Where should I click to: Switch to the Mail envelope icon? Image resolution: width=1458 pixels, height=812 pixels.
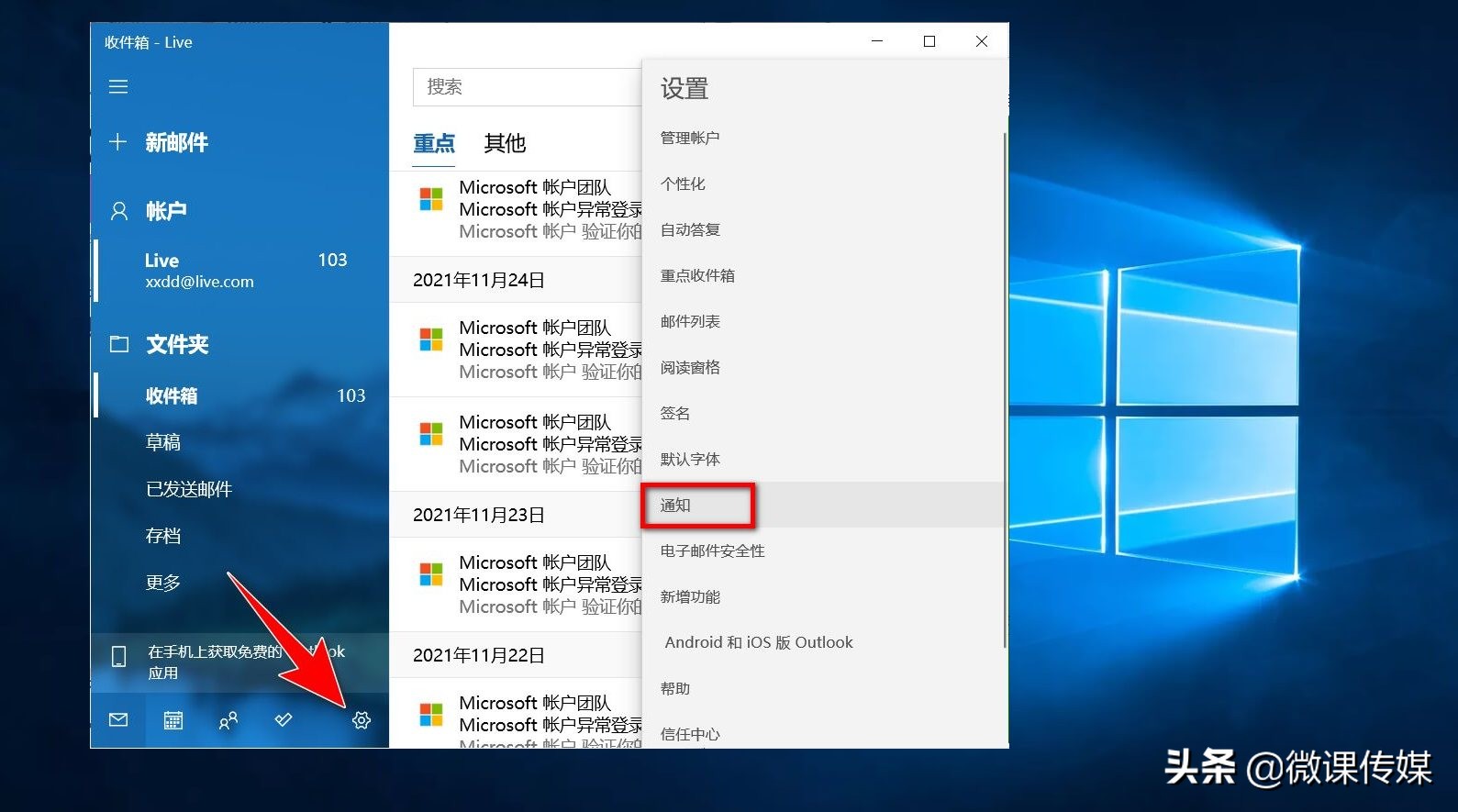pyautogui.click(x=118, y=720)
